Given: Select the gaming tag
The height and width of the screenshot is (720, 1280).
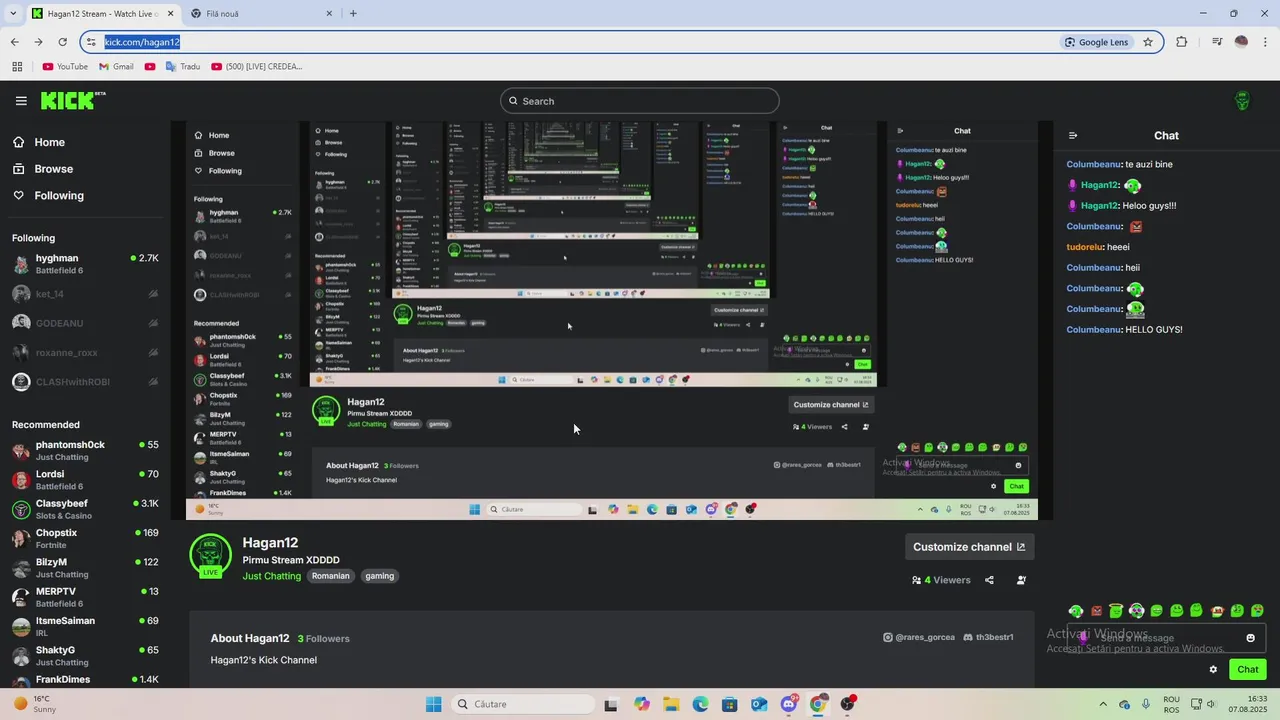Looking at the screenshot, I should [379, 576].
